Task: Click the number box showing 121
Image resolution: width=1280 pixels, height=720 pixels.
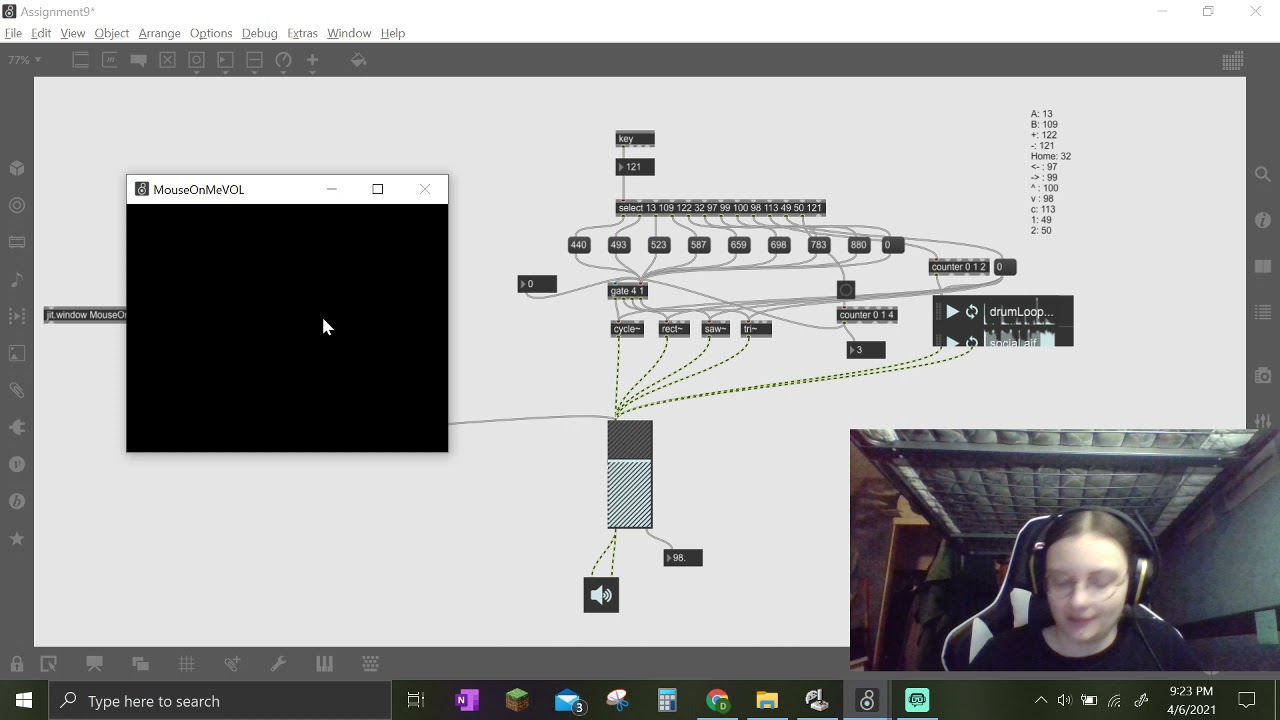Action: point(635,167)
